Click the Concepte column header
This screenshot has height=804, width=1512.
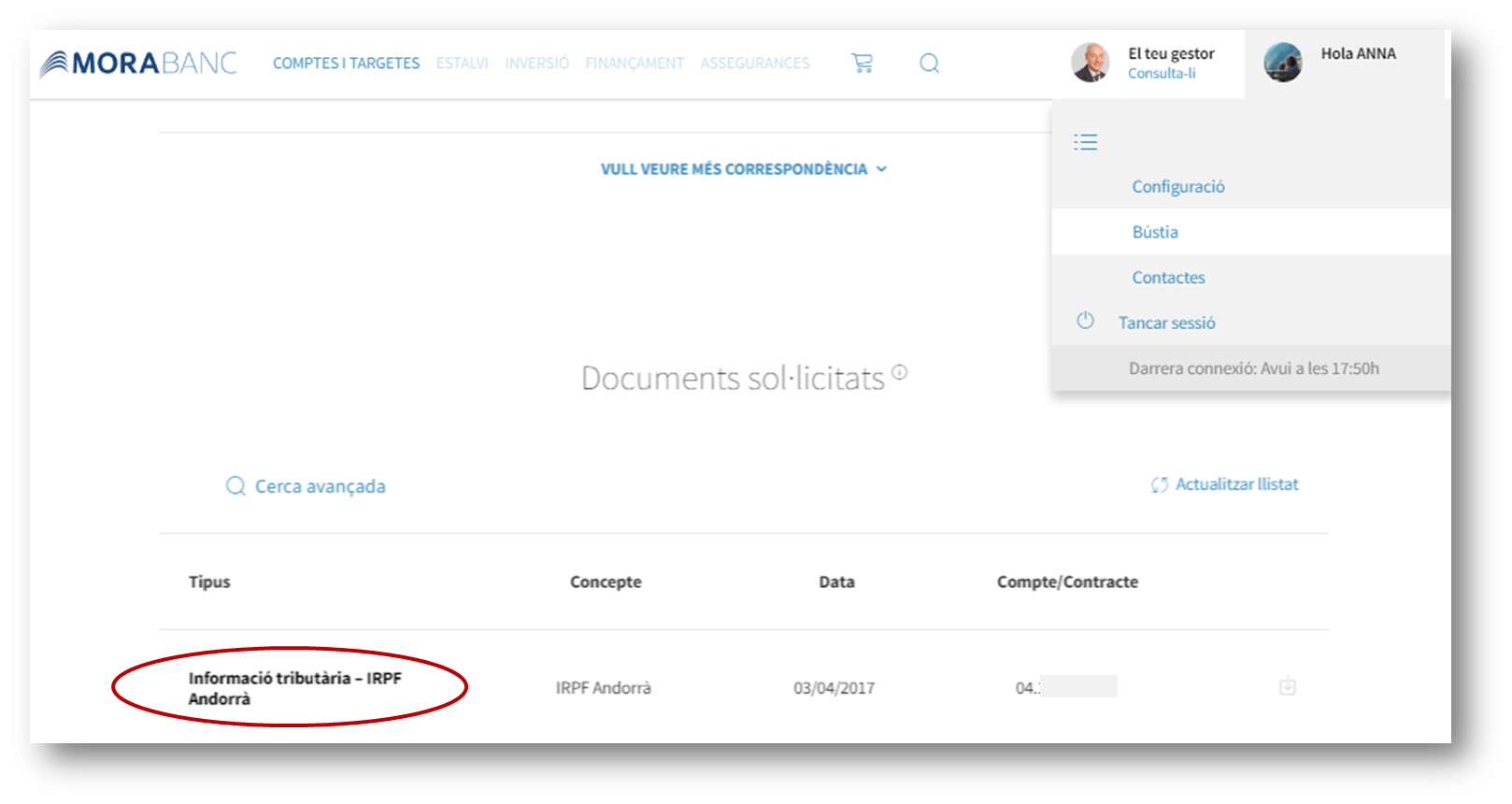tap(606, 581)
